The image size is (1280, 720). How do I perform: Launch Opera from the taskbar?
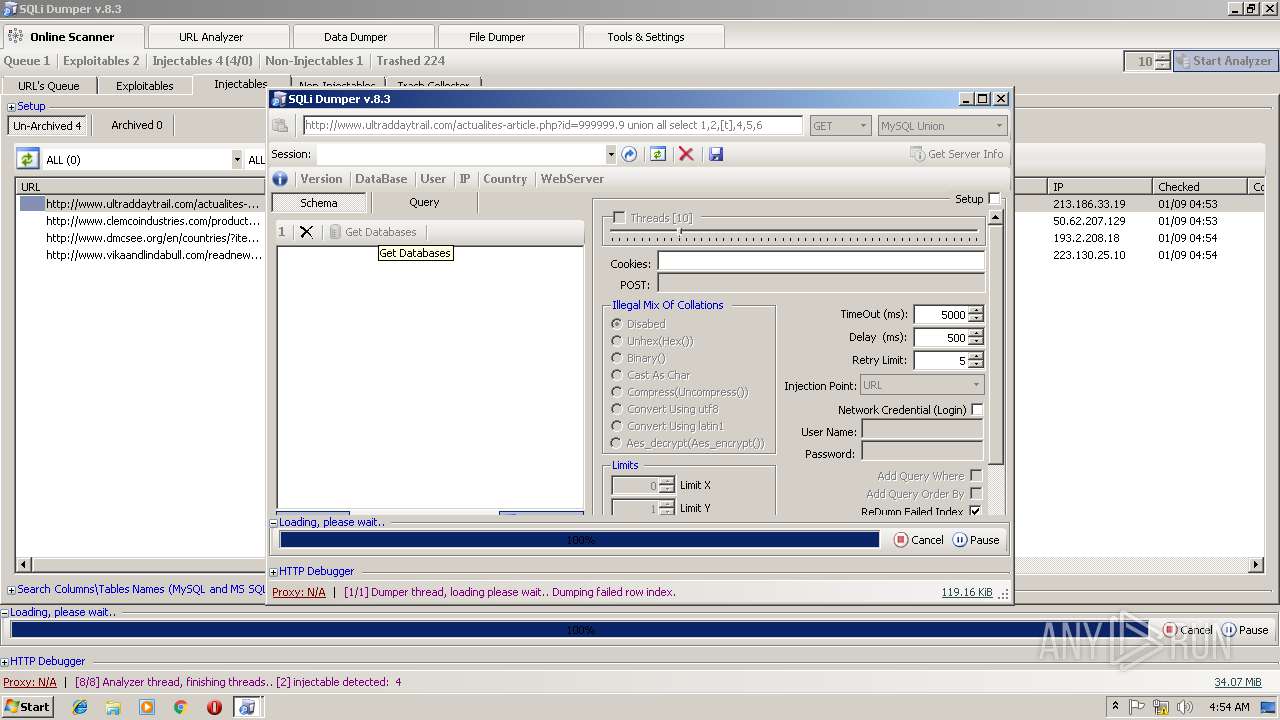[214, 707]
